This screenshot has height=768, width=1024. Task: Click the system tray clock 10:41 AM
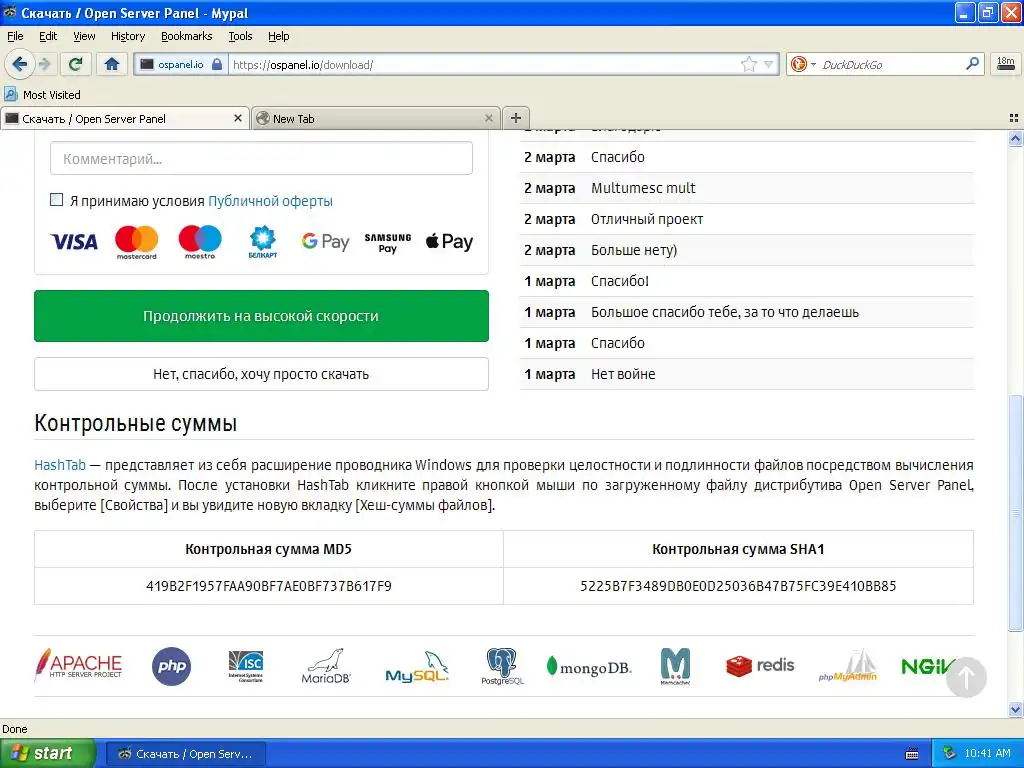tap(987, 753)
